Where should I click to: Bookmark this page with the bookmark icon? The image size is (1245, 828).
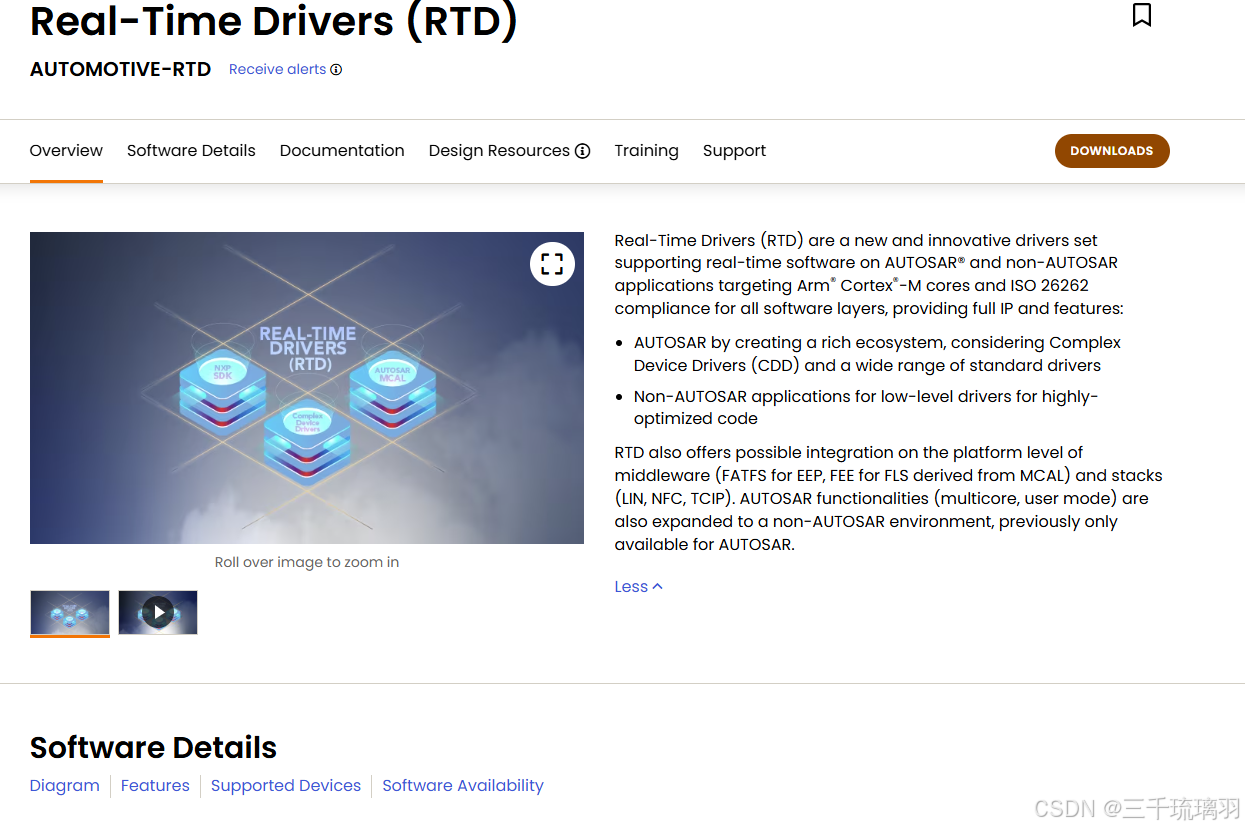[x=1141, y=15]
